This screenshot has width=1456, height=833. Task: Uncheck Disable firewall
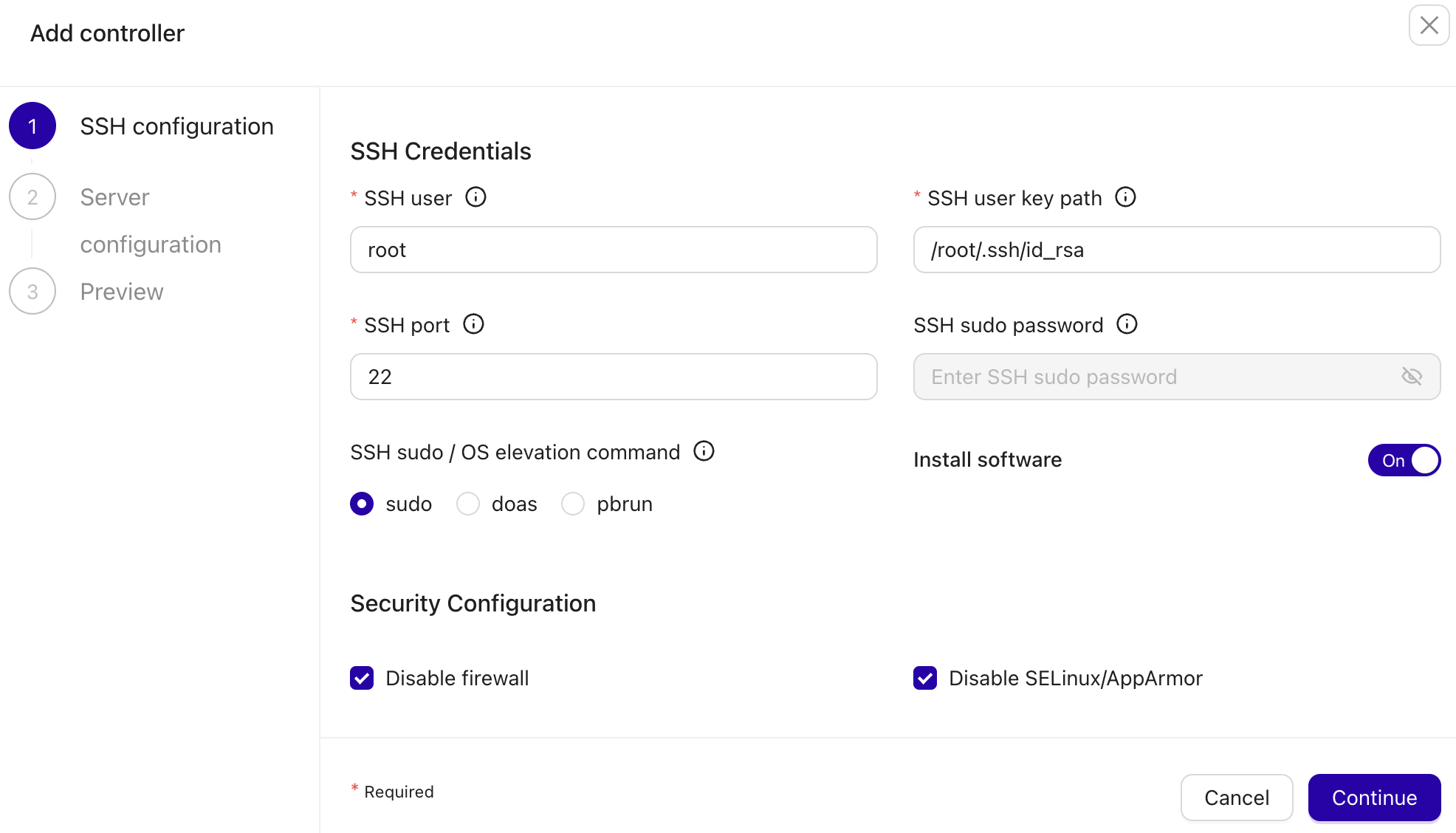361,678
